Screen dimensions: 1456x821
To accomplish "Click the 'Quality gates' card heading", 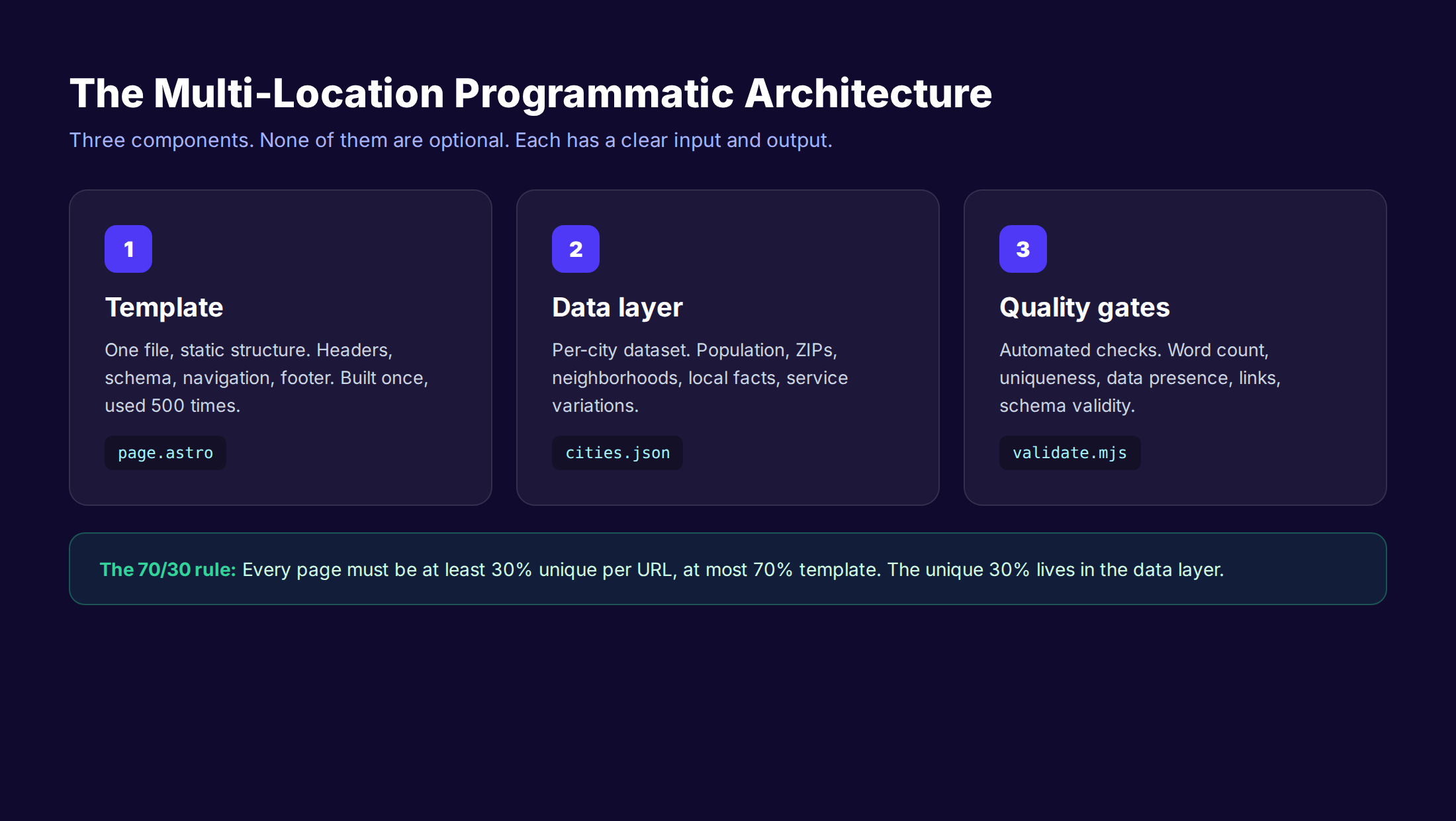I will pyautogui.click(x=1085, y=308).
